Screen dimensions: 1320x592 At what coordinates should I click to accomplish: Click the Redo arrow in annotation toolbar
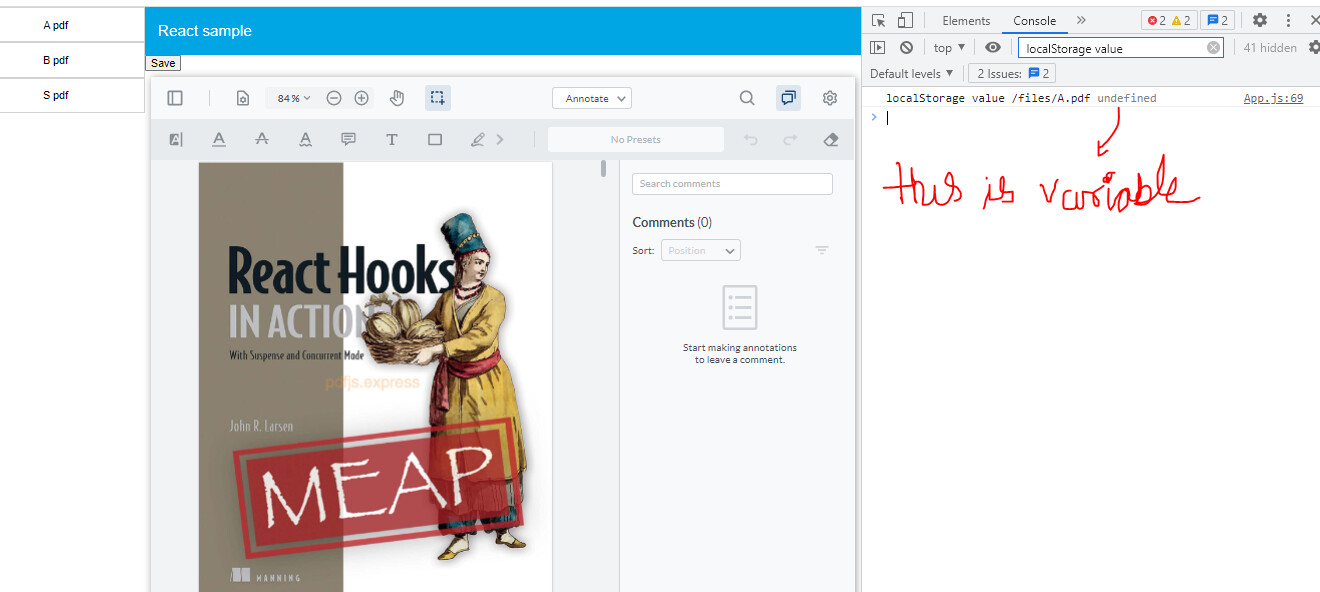coord(790,140)
